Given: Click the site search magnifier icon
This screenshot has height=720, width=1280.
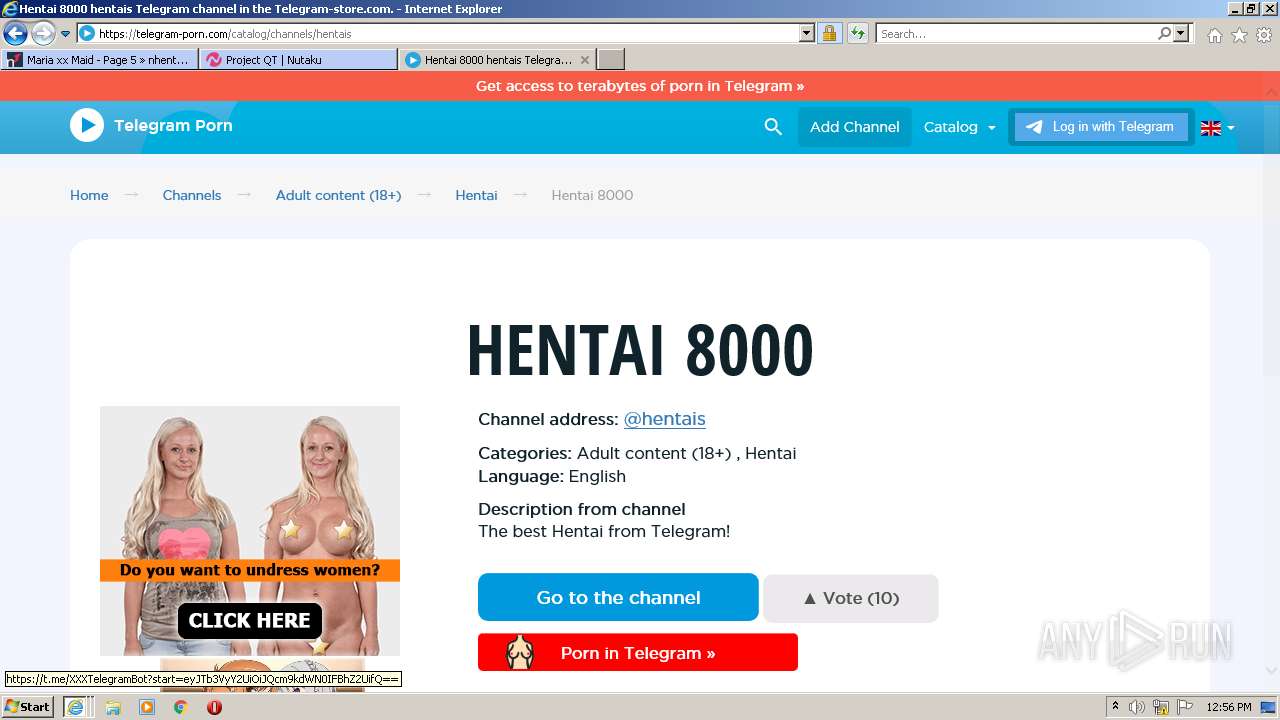Looking at the screenshot, I should pos(773,127).
